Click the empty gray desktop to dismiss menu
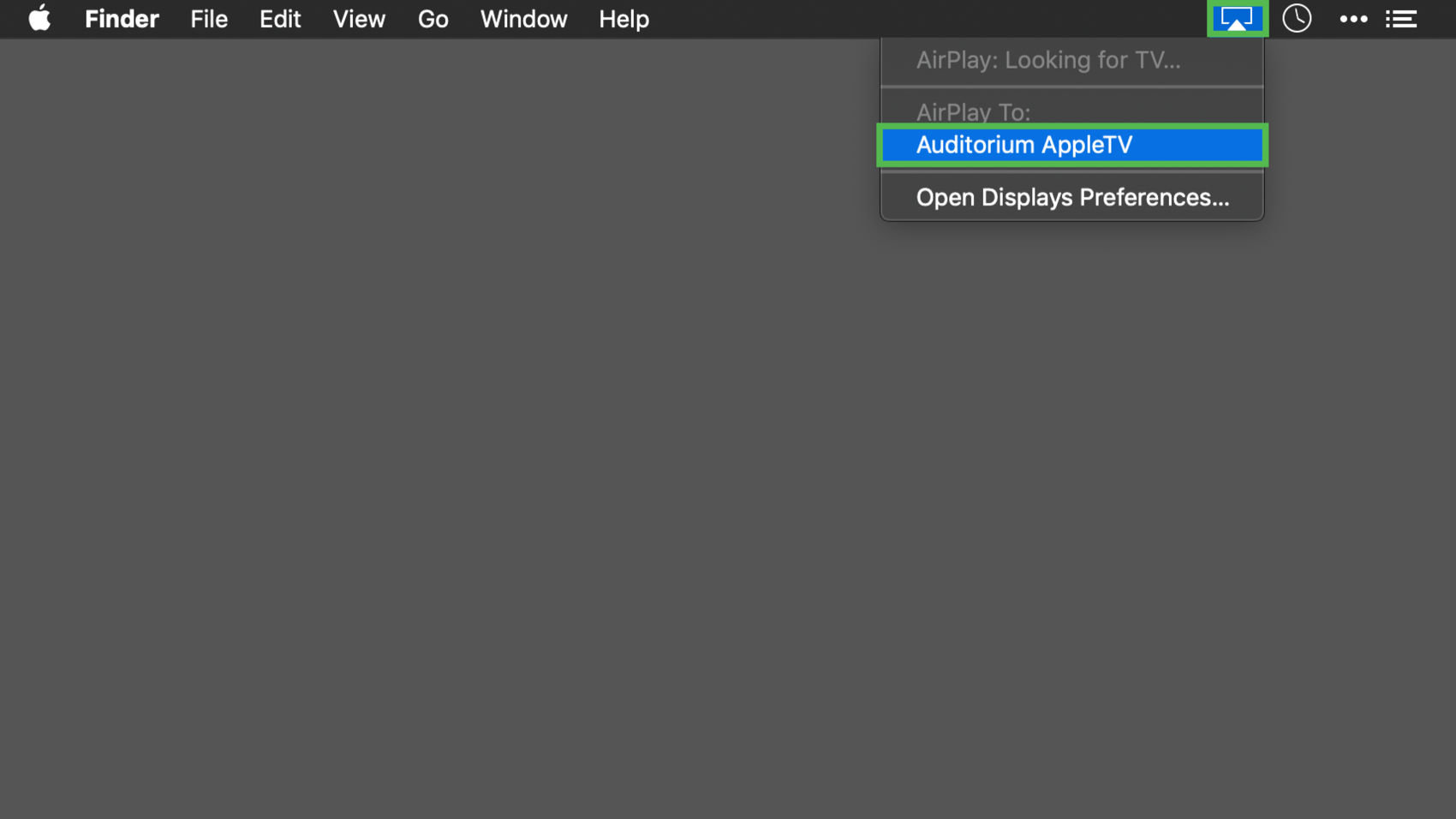 [514, 471]
